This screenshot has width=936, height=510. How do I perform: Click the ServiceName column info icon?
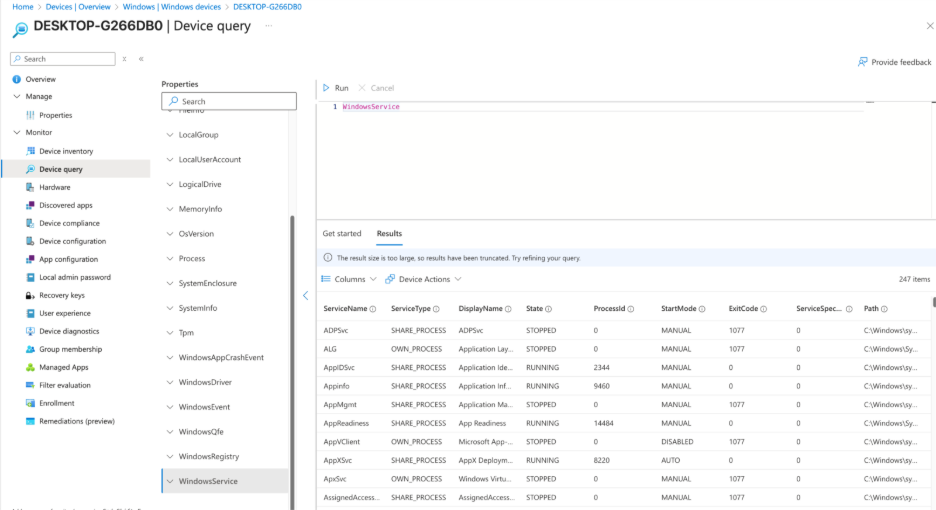point(373,309)
